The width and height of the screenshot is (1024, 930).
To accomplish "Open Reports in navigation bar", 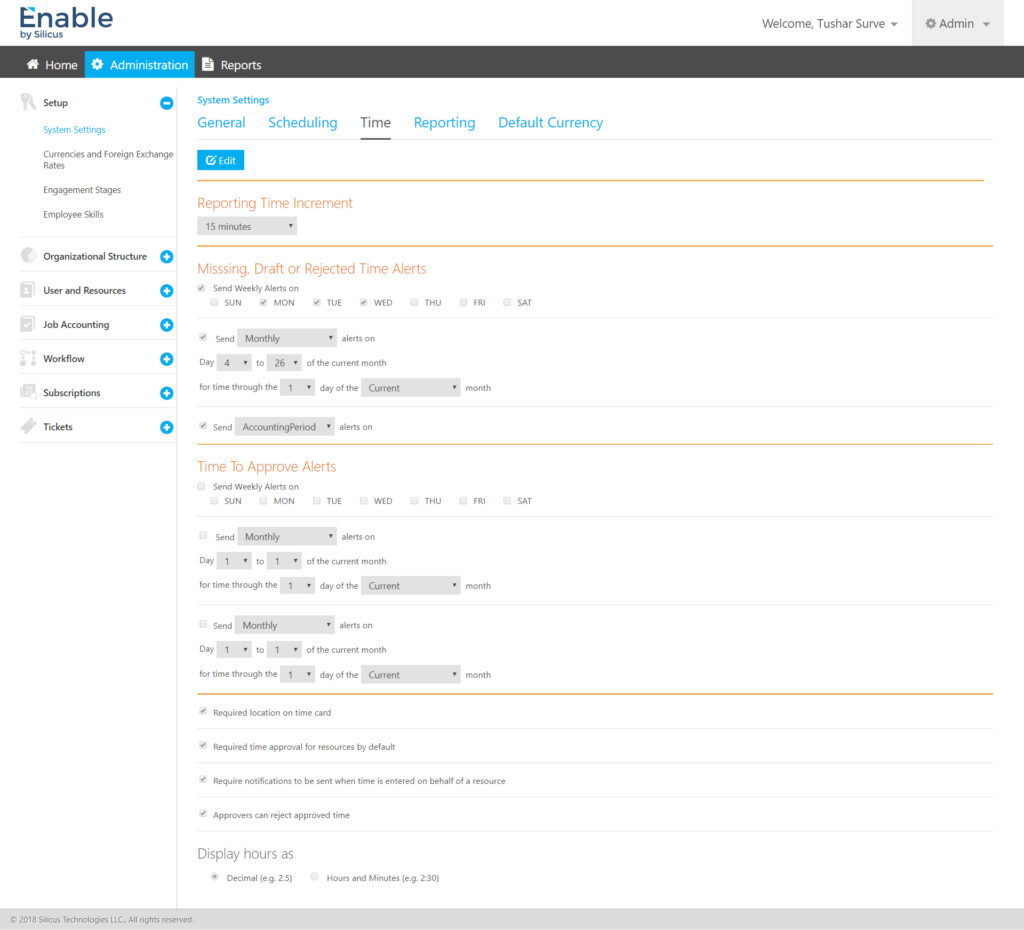I will click(x=231, y=65).
